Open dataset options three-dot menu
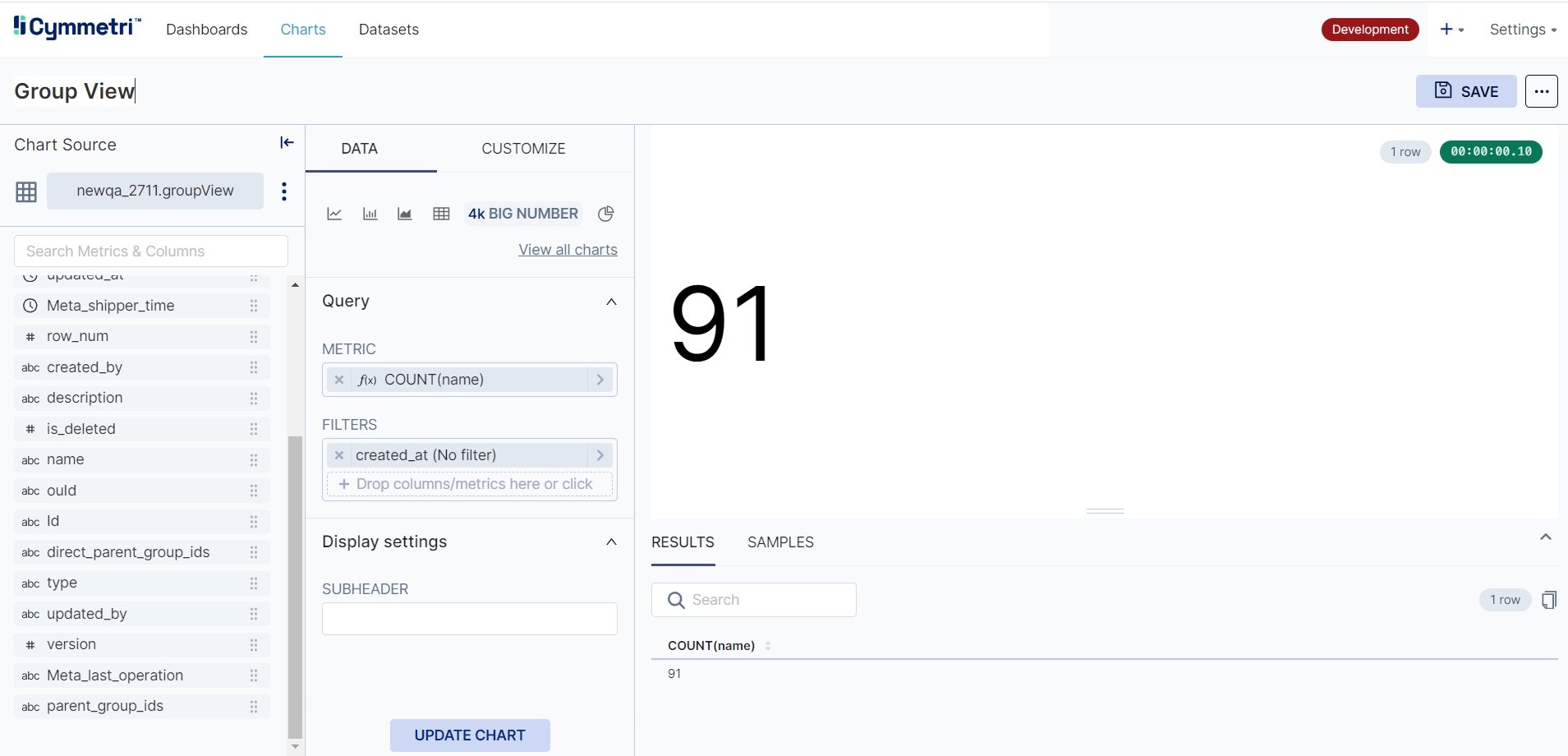Image resolution: width=1568 pixels, height=756 pixels. (284, 191)
